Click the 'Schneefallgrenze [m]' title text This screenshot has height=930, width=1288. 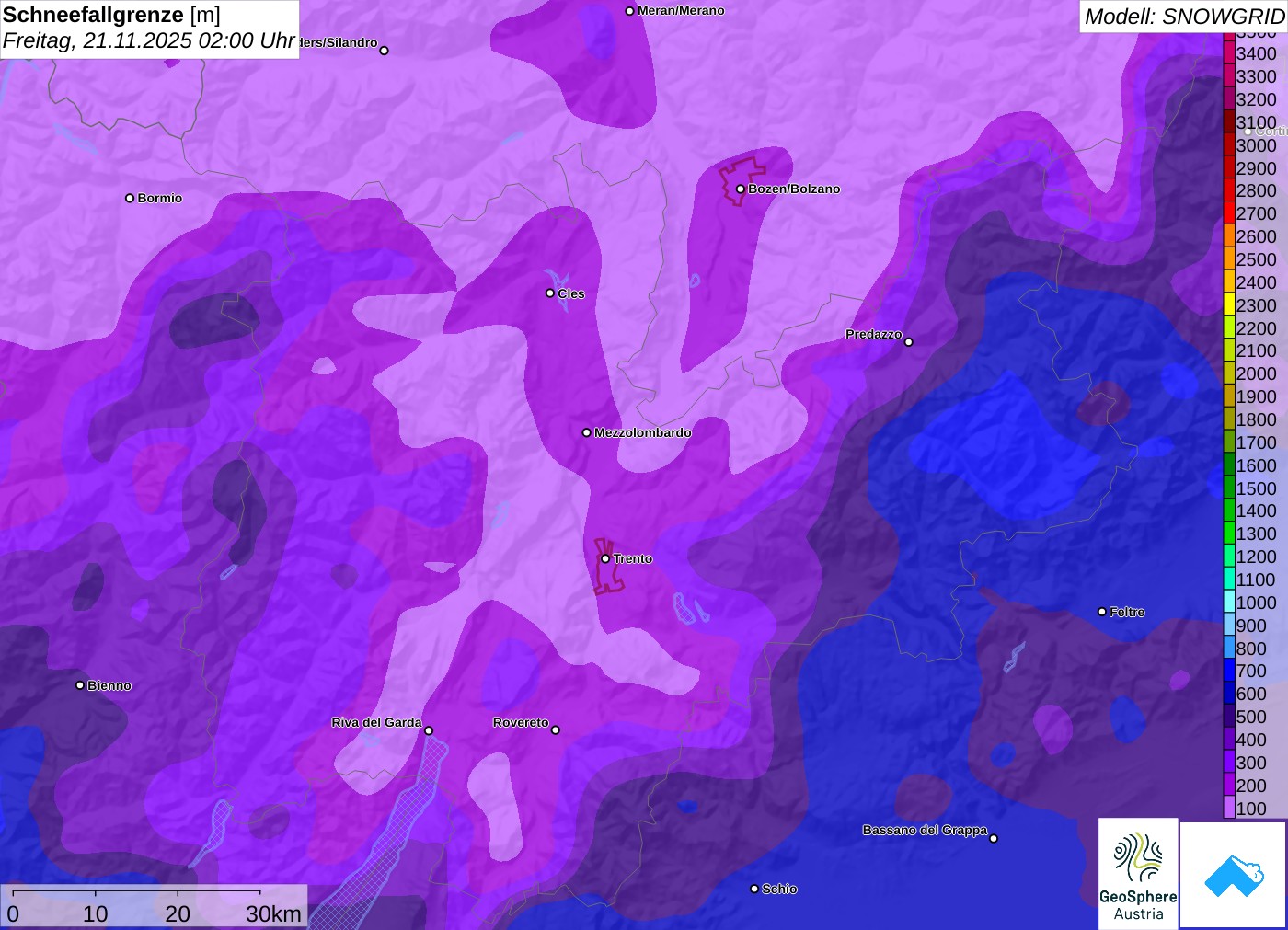pyautogui.click(x=111, y=15)
